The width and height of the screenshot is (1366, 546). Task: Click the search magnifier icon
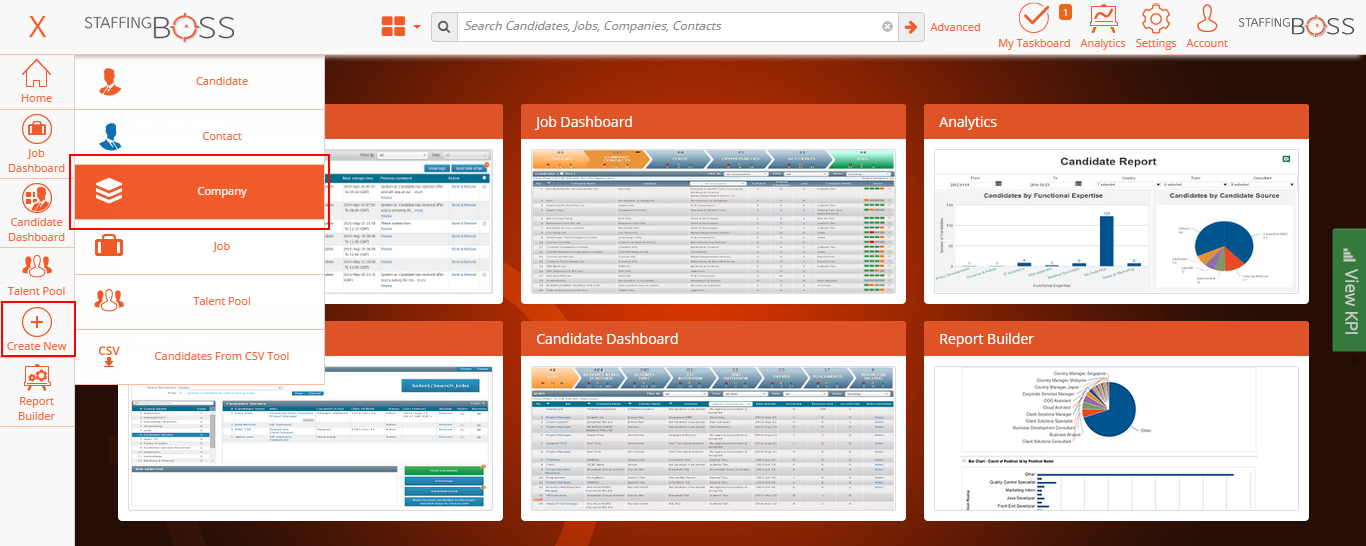click(444, 27)
